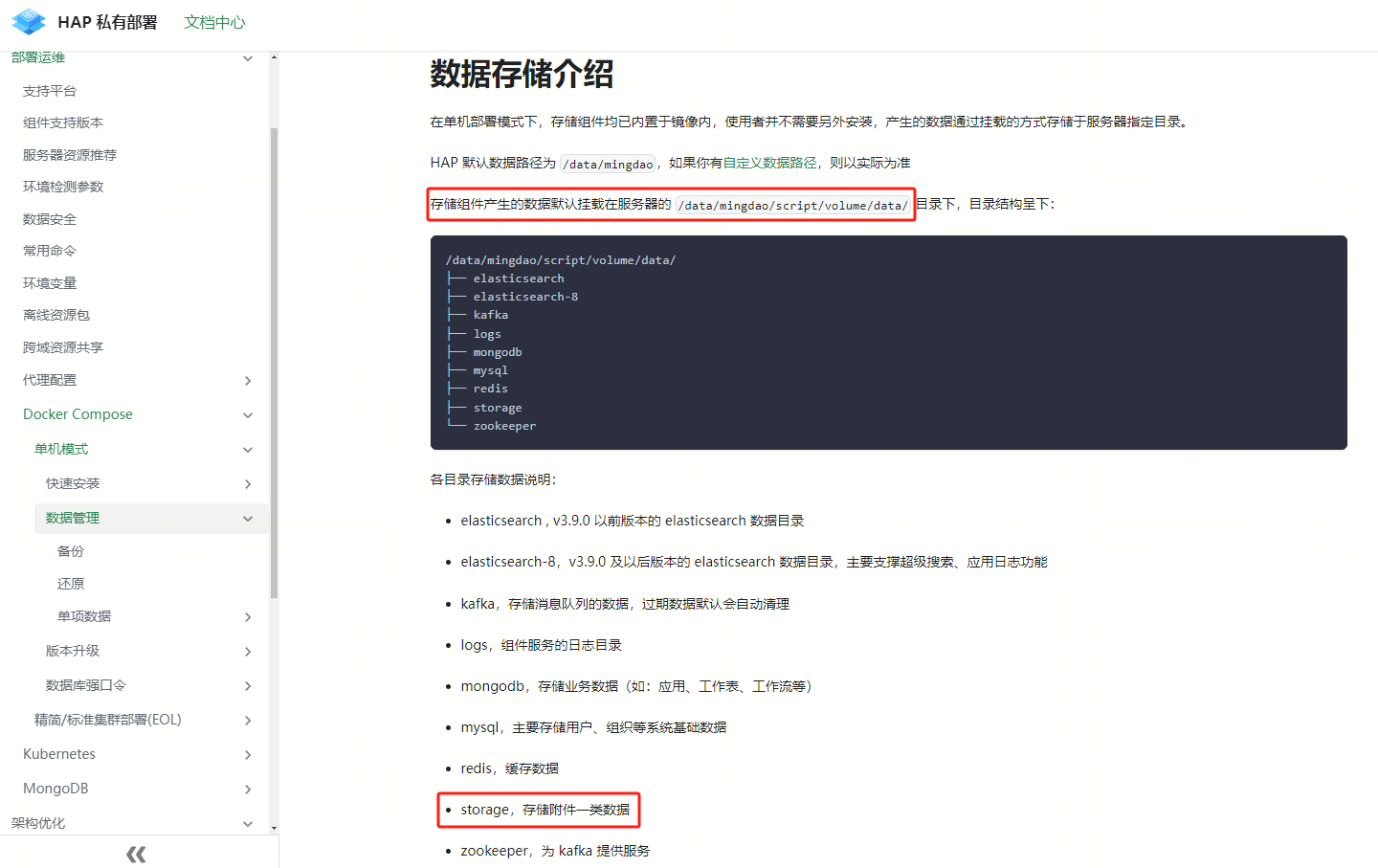Viewport: 1378px width, 868px height.
Task: Open the 环境变量 sidebar entry
Action: 50,283
